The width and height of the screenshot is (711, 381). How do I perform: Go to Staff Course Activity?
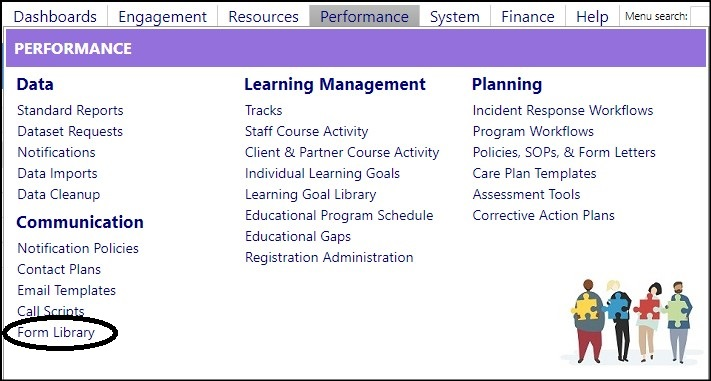(x=307, y=132)
